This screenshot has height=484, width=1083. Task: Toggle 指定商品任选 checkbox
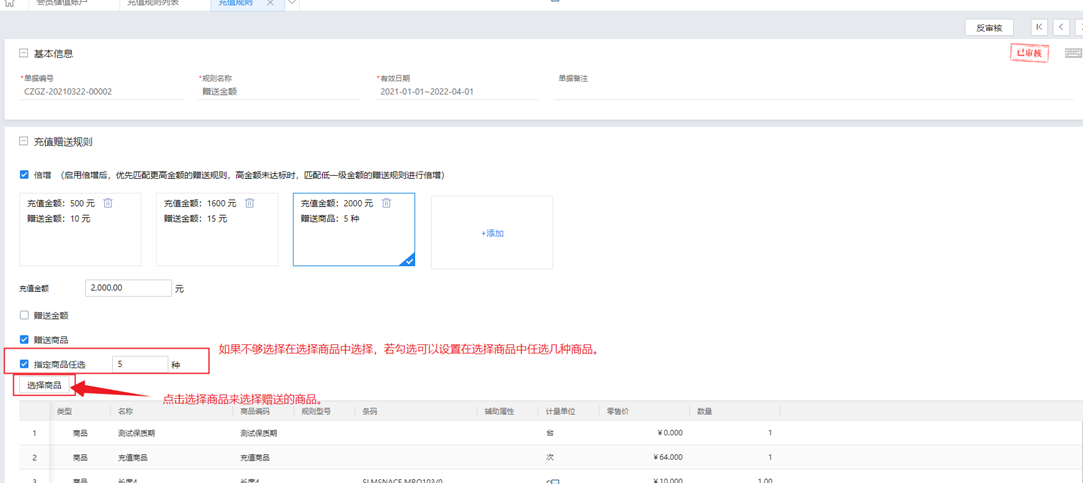25,364
